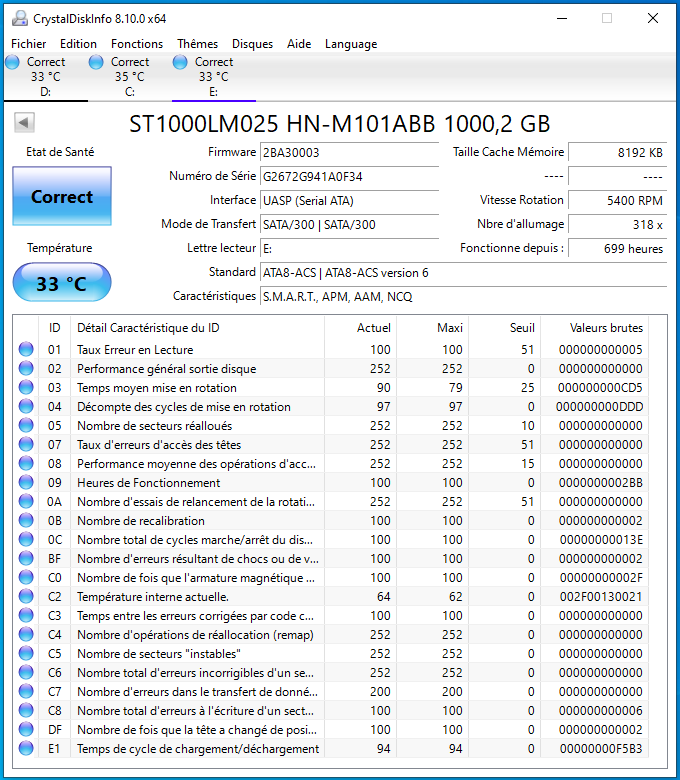Viewport: 680px width, 780px height.
Task: Click the 699 heures field
Action: [617, 248]
